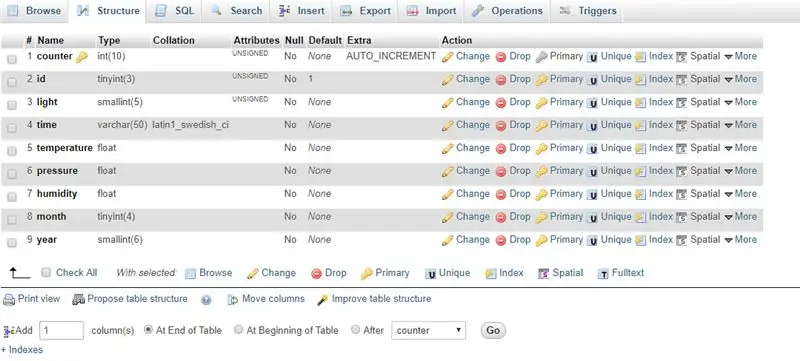Click the pencil Change icon for counter row
800x361 pixels.
tap(447, 57)
